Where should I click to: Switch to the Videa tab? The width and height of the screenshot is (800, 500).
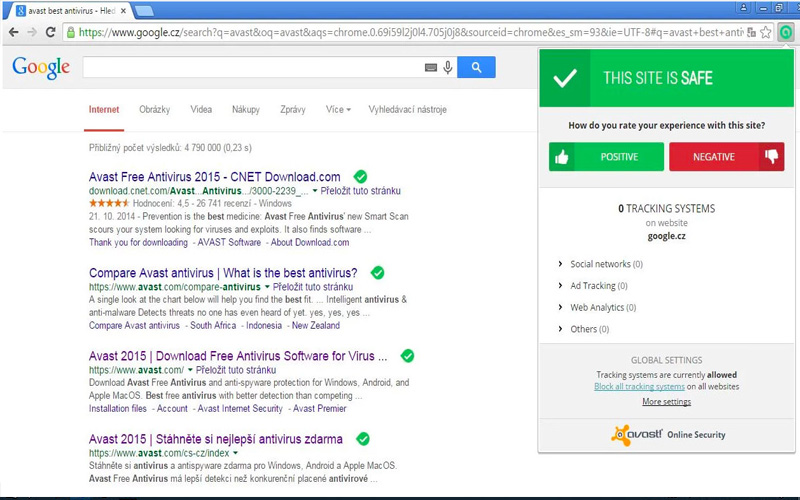201,109
